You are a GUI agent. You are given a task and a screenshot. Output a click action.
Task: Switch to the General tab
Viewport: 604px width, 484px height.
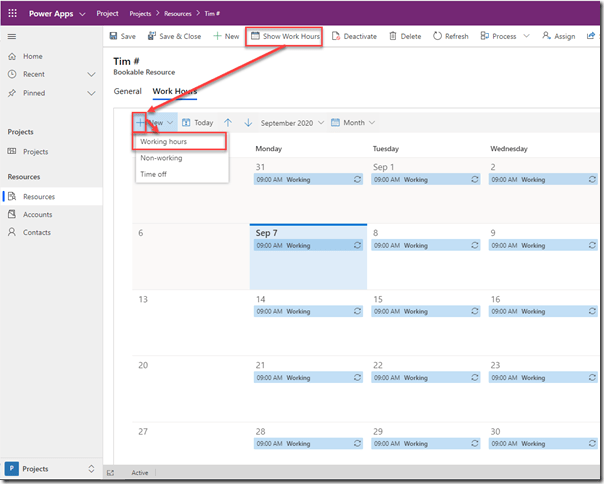pos(127,91)
